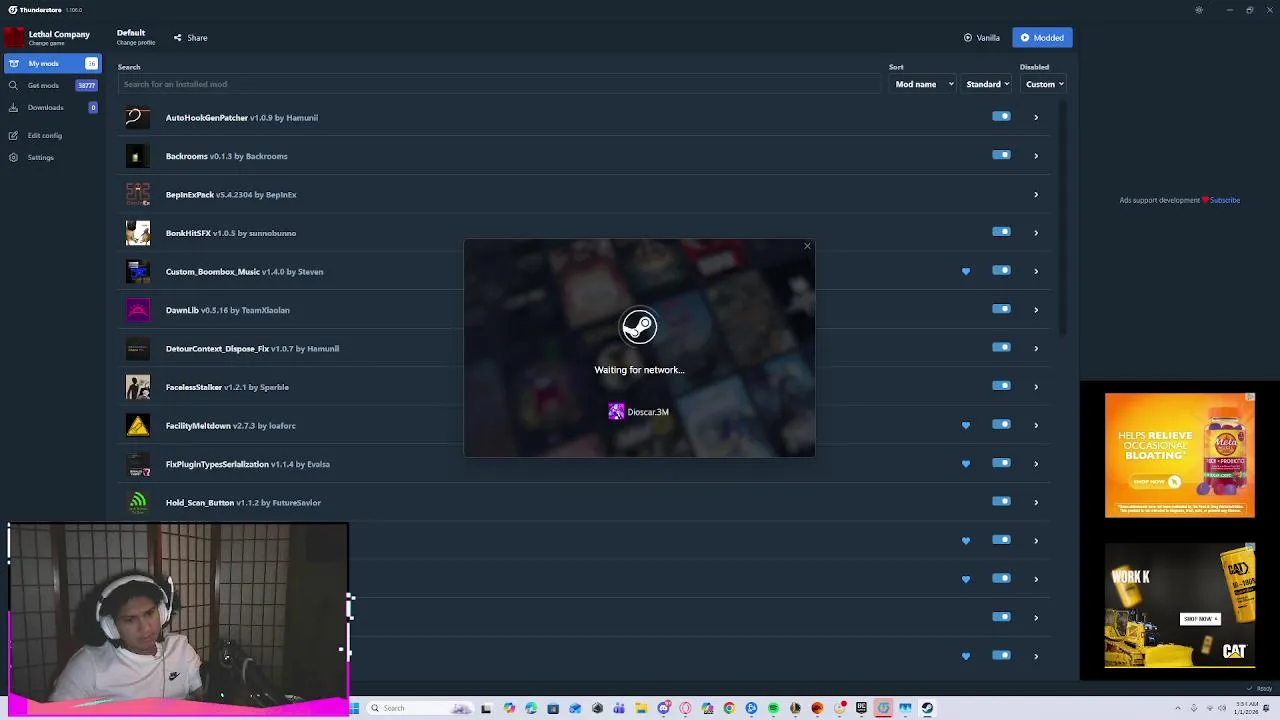Click the Hold_Scan_Button green signal icon
1280x720 pixels.
coord(138,503)
